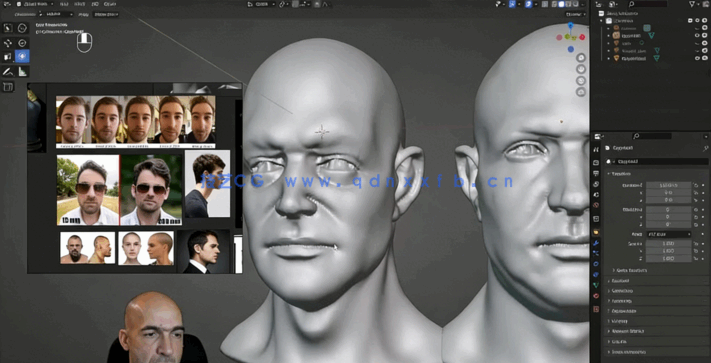Toggle eye visibility of the Collection row
The width and height of the screenshot is (711, 363).
tap(697, 20)
